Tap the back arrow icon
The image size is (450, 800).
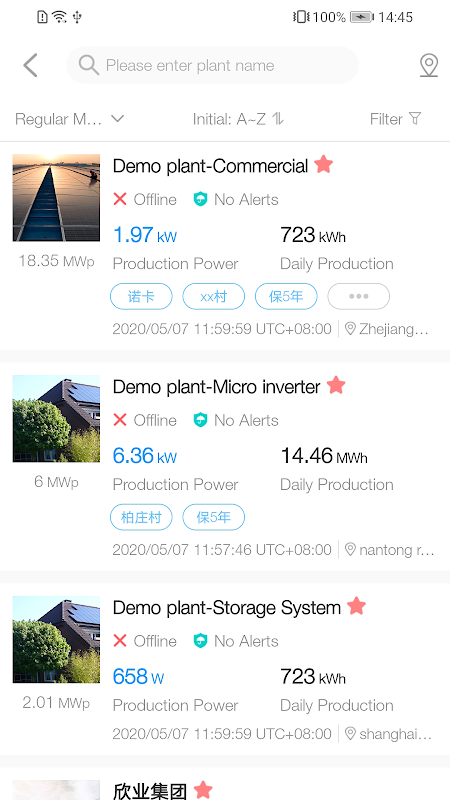pos(31,65)
